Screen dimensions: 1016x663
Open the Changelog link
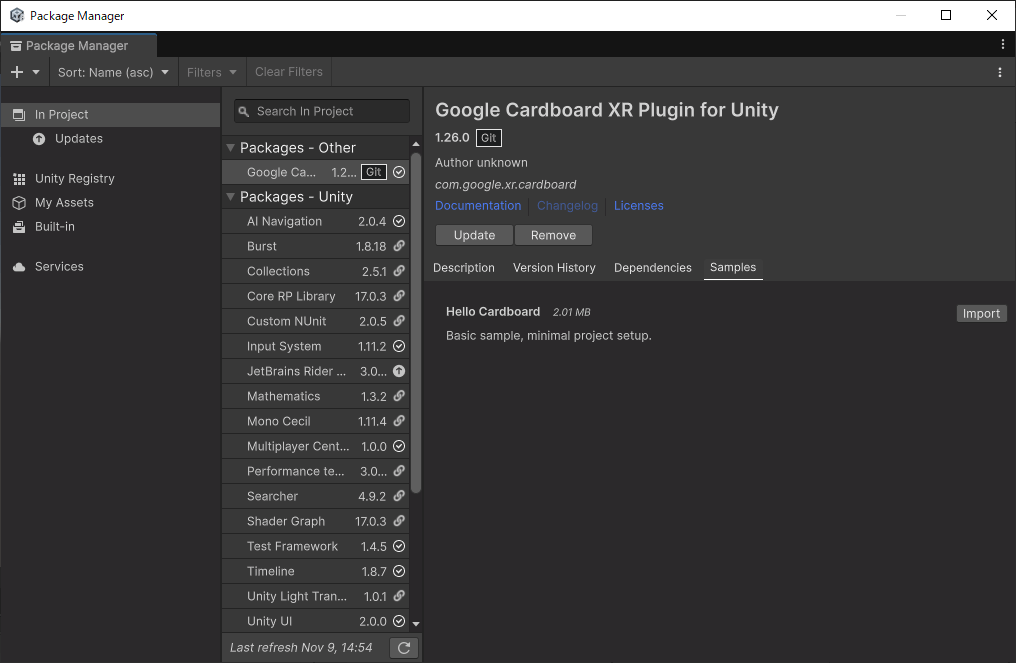click(x=568, y=205)
